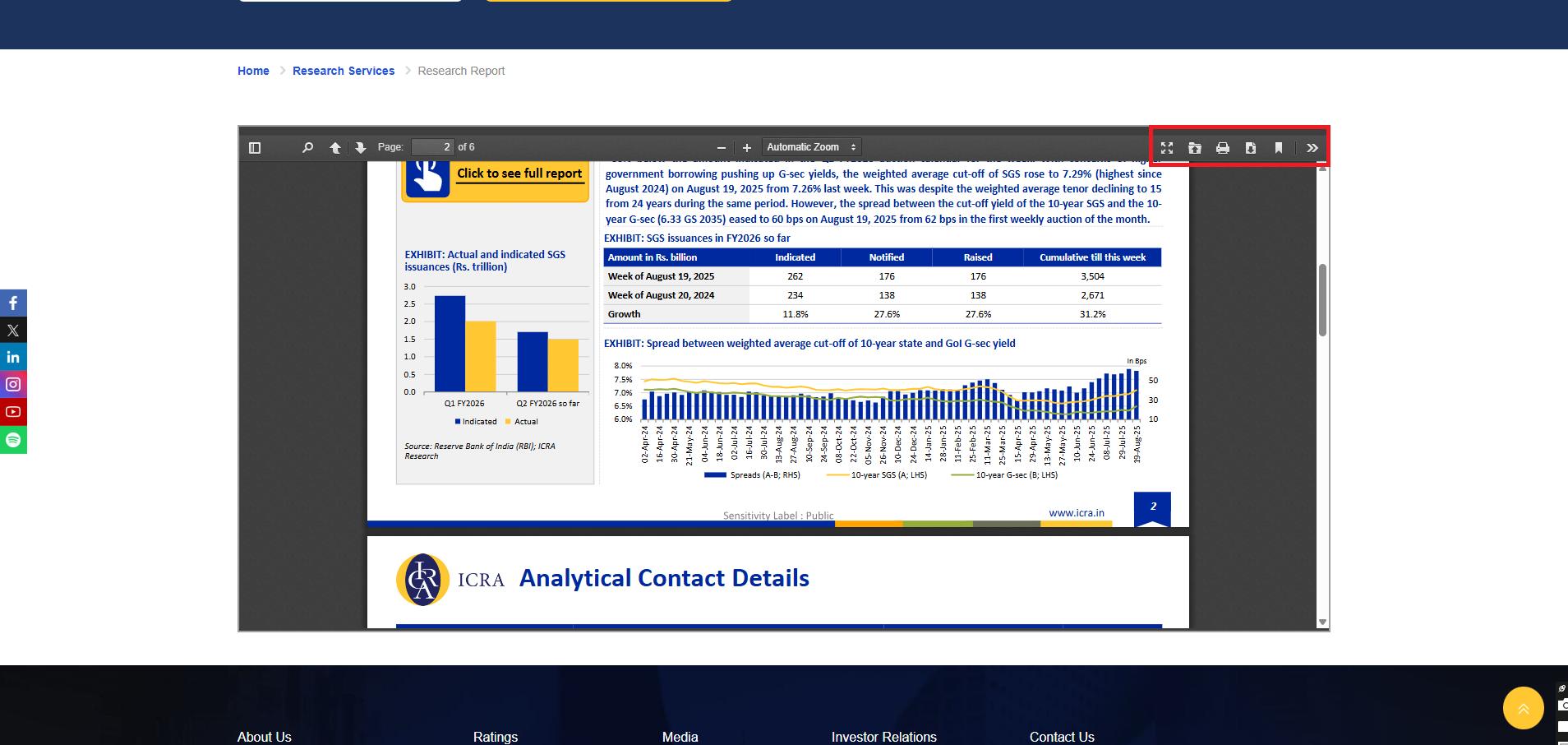Image resolution: width=1568 pixels, height=745 pixels.
Task: Zoom out the PDF document
Action: (x=722, y=148)
